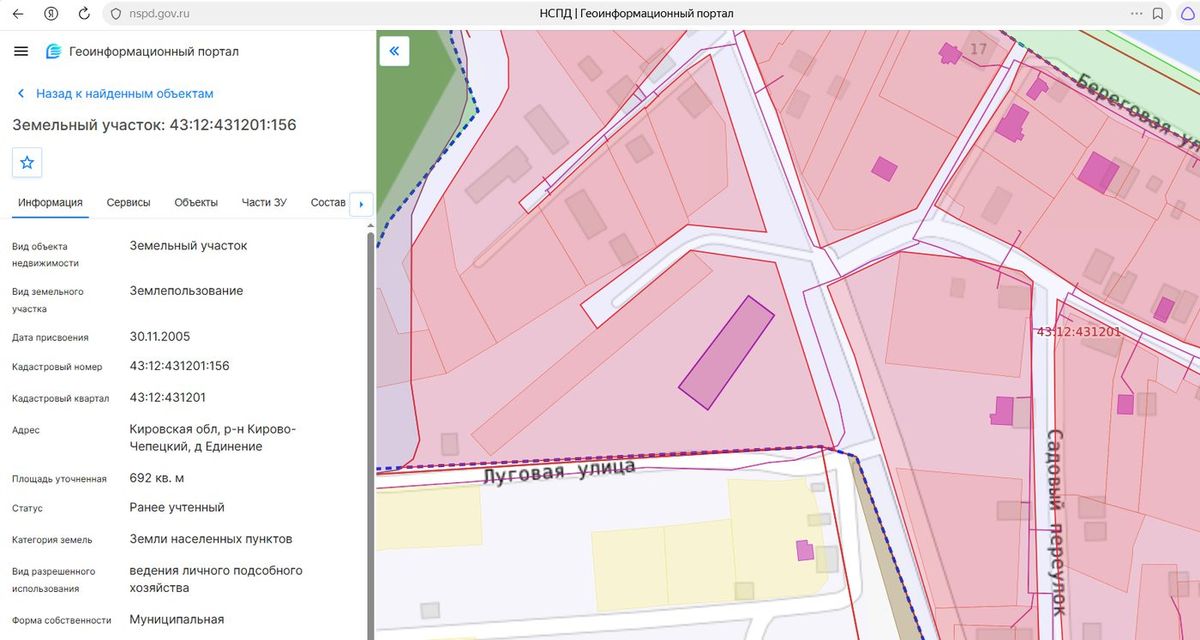Click the date 30.11.2005
This screenshot has width=1200, height=640.
[x=160, y=336]
